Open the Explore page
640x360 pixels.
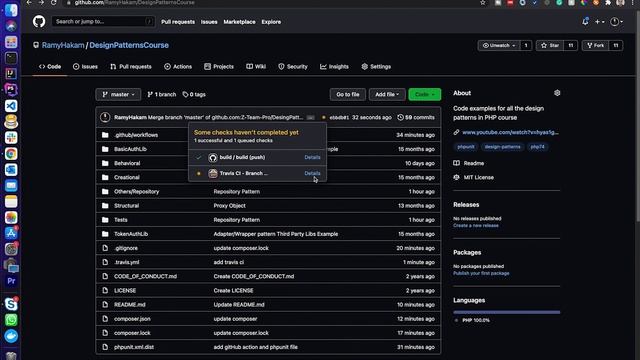click(x=271, y=22)
